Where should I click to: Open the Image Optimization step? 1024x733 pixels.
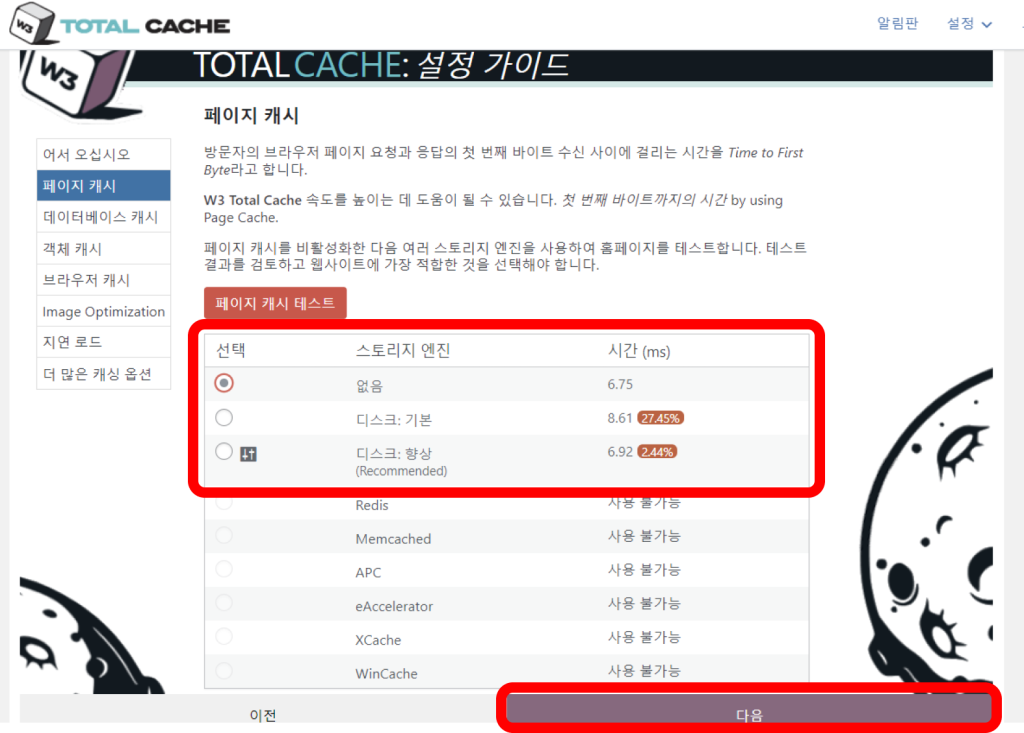(x=103, y=312)
